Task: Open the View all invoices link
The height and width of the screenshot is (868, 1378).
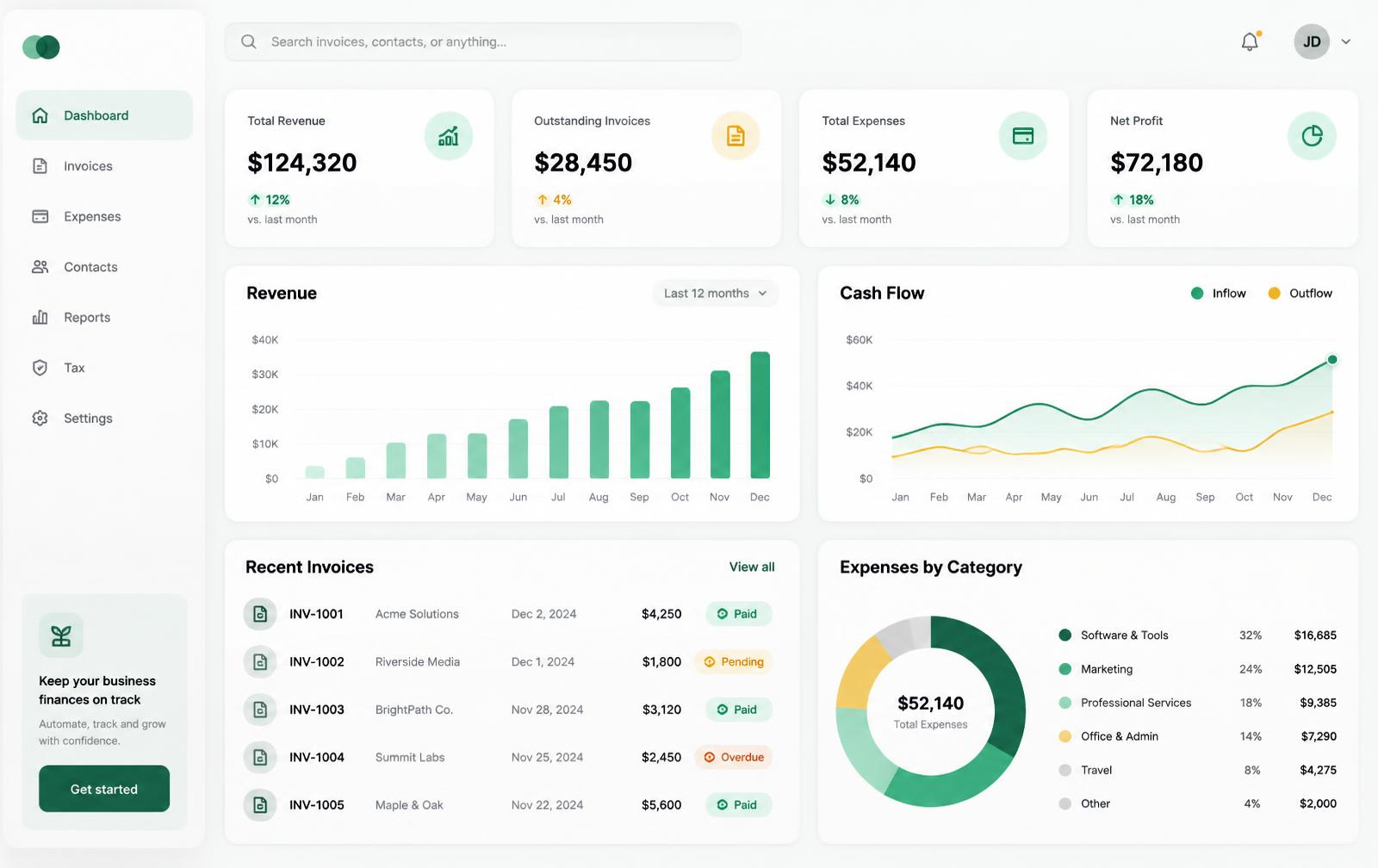Action: [752, 567]
